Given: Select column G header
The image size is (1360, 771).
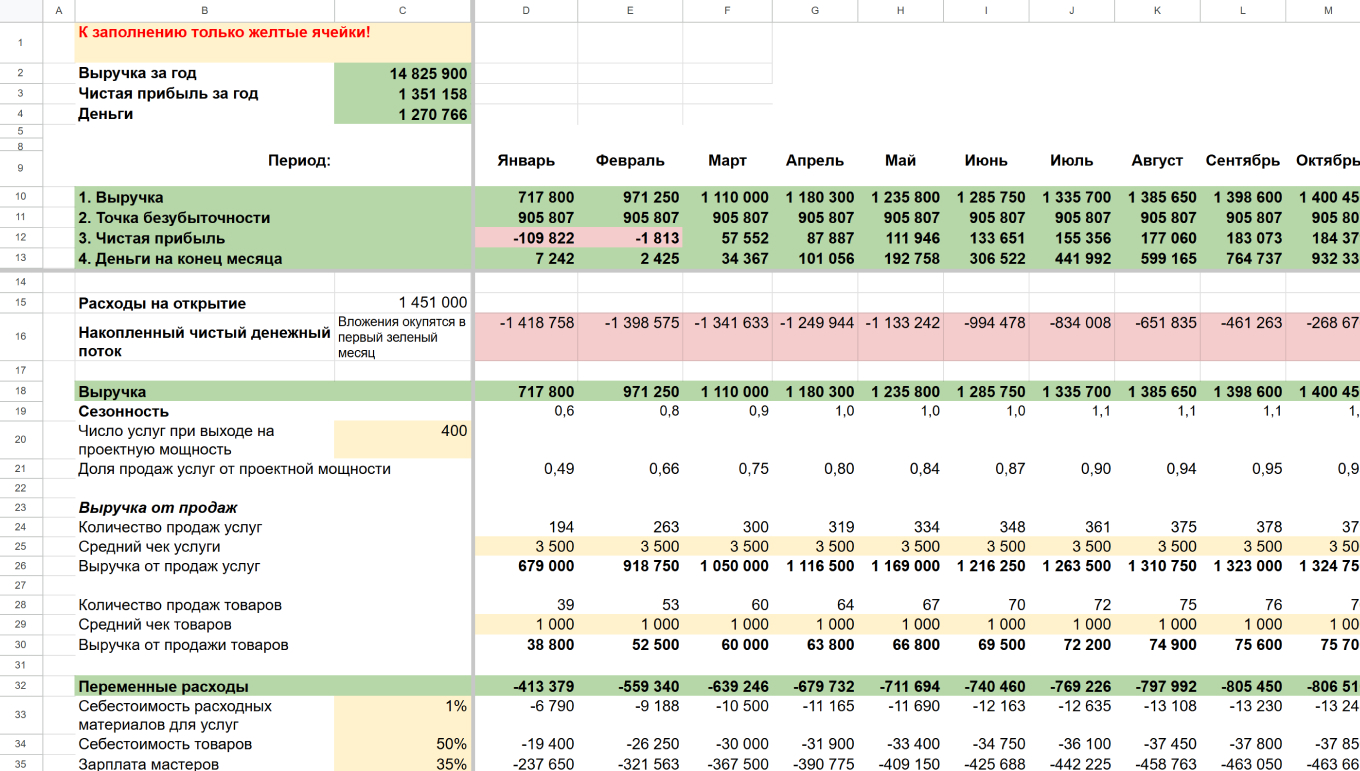Looking at the screenshot, I should point(815,10).
